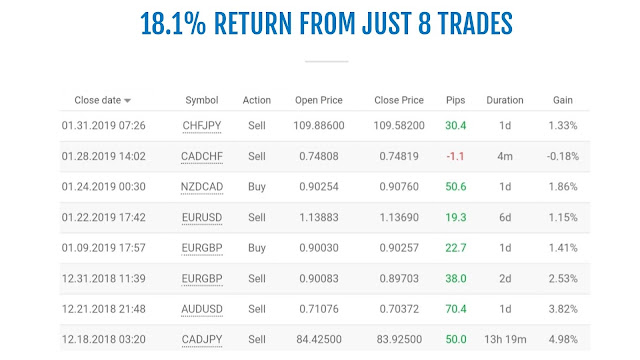Sort by the Action column header
This screenshot has height=360, width=640.
tap(257, 100)
